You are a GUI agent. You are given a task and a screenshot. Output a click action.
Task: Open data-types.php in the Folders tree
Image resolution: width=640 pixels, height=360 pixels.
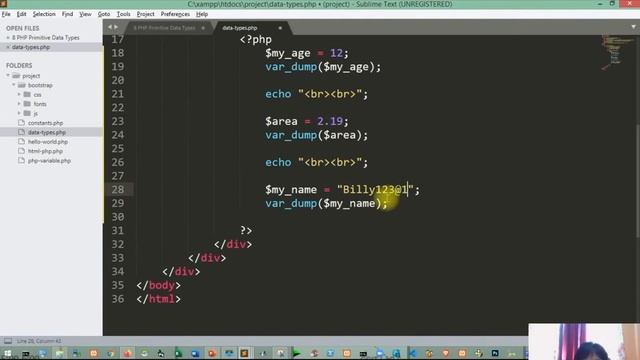tap(47, 132)
